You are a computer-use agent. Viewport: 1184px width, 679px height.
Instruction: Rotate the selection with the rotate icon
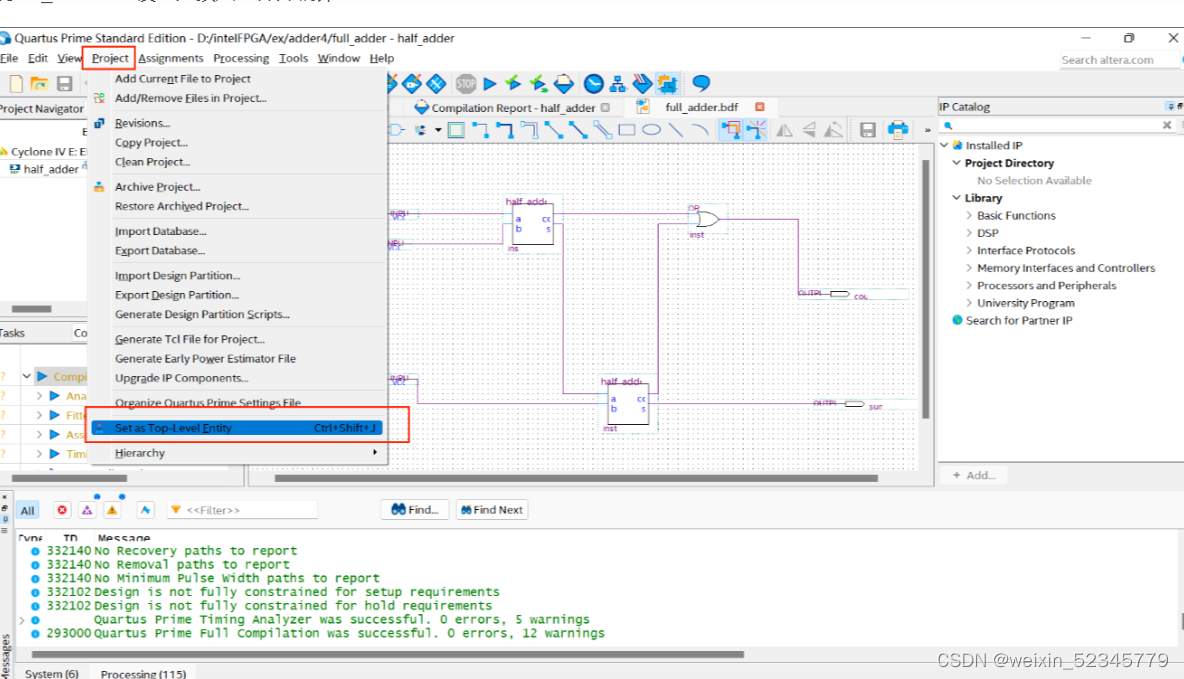(834, 130)
